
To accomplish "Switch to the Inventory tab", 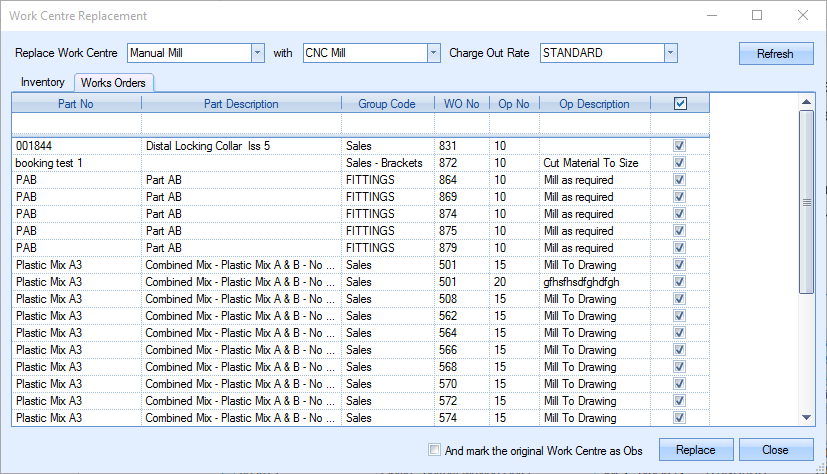I will 42,82.
